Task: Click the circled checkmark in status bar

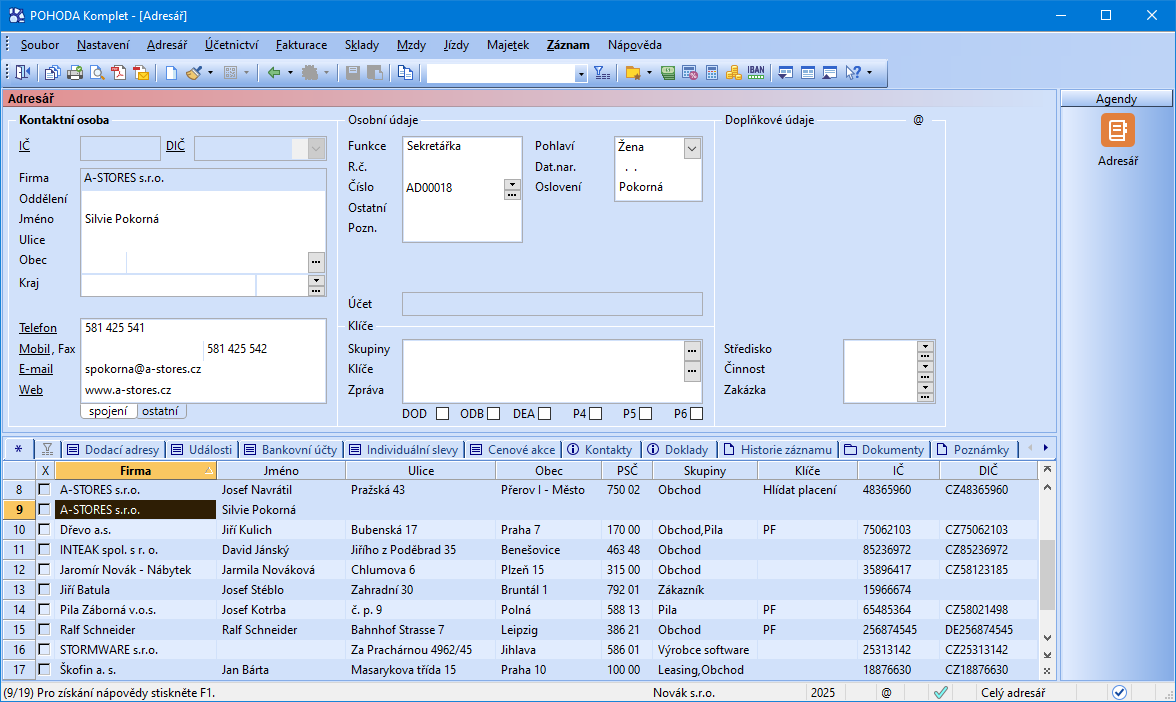Action: click(1119, 692)
